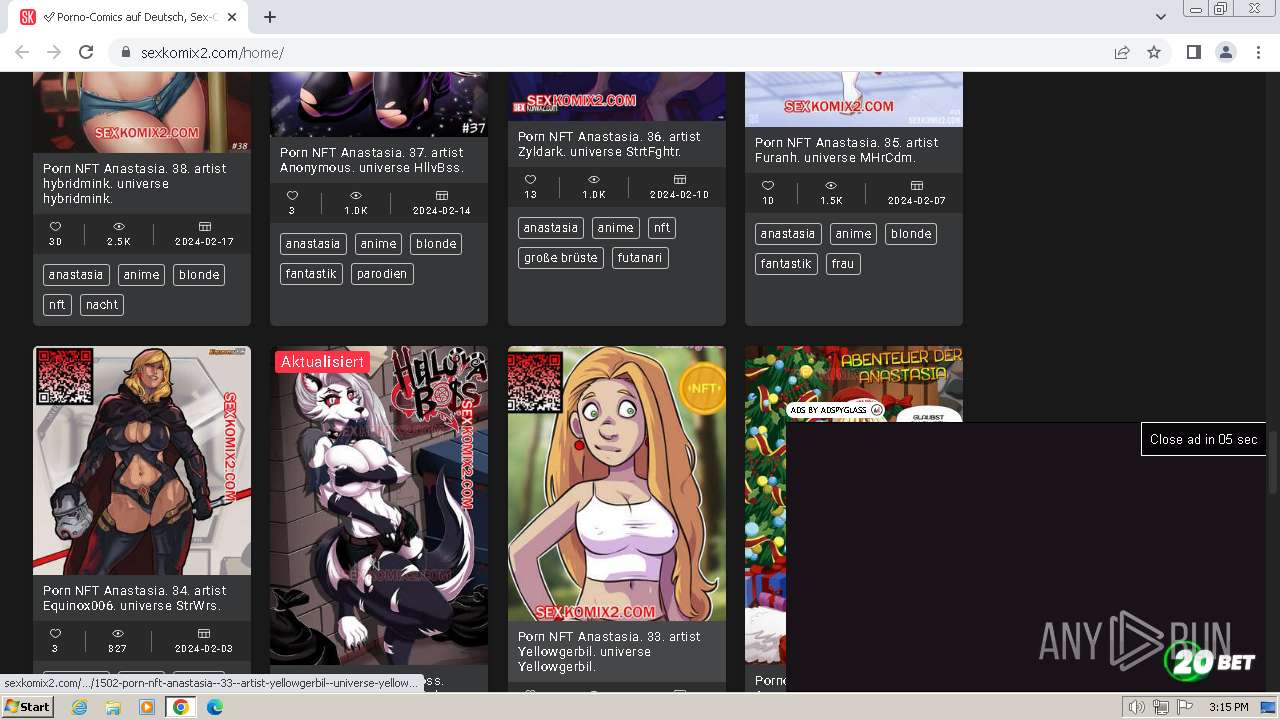Open Action Center flag icon
Viewport: 1280px width, 720px height.
(1185, 707)
